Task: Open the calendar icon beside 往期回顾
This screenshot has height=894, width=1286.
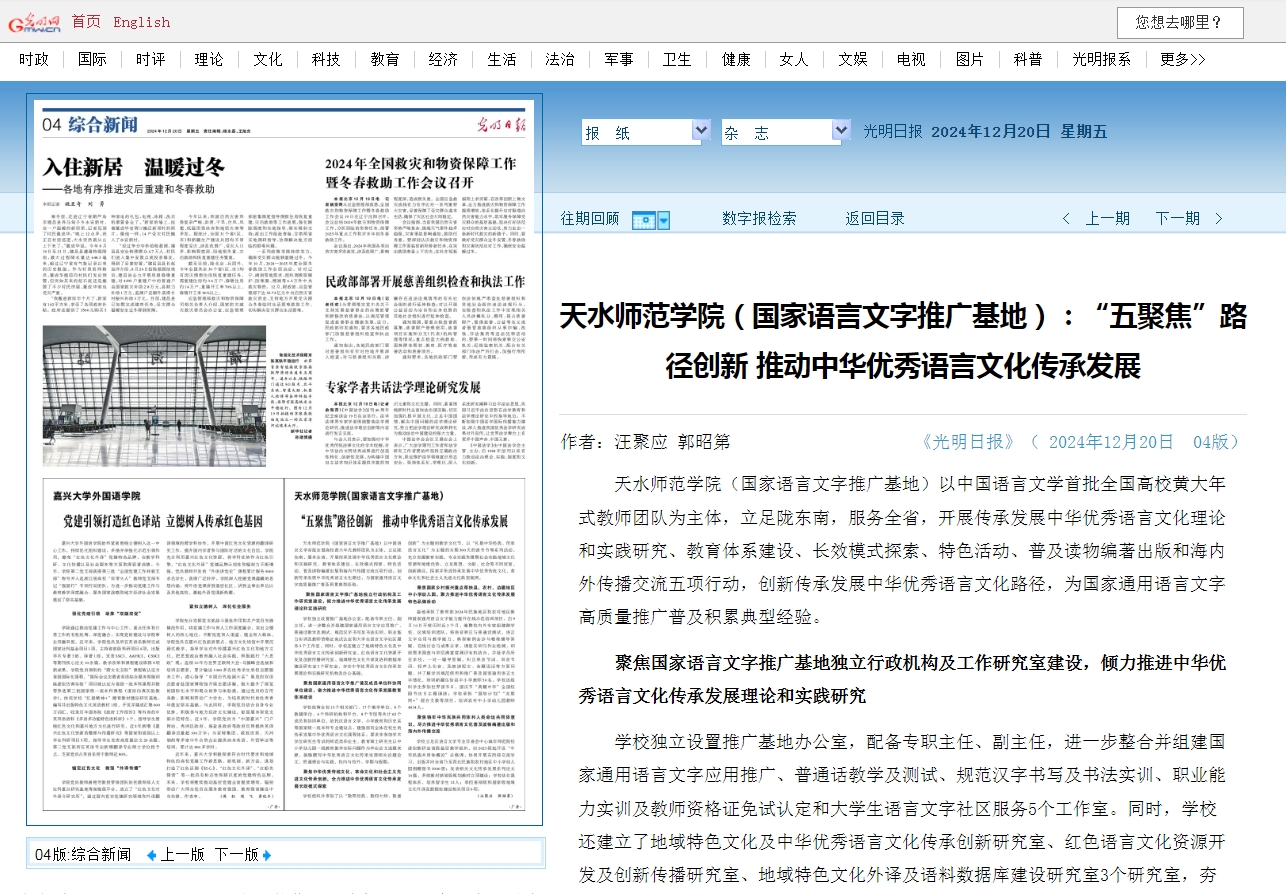Action: point(644,219)
